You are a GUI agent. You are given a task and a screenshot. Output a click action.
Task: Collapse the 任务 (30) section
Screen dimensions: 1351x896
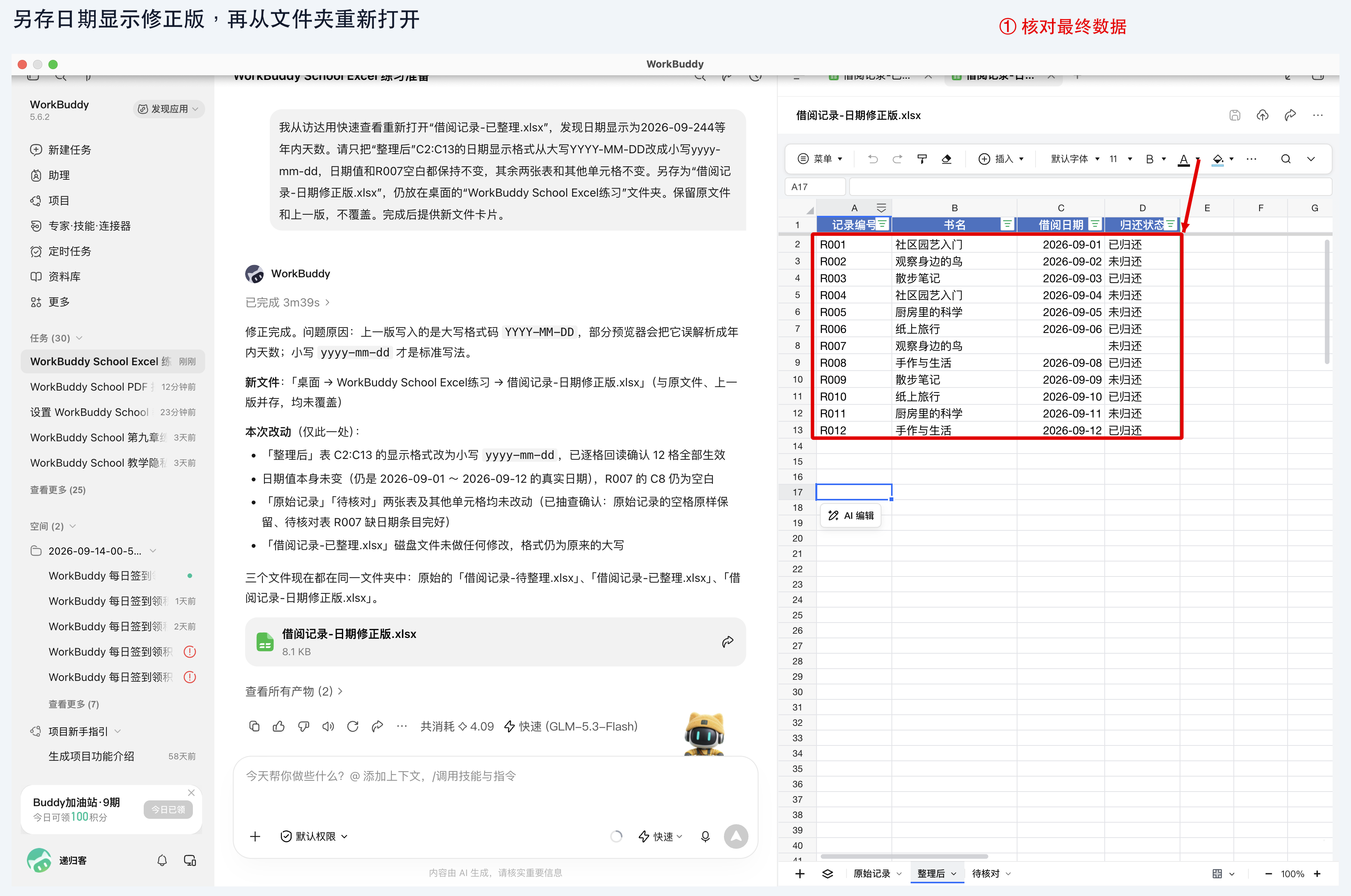click(56, 338)
